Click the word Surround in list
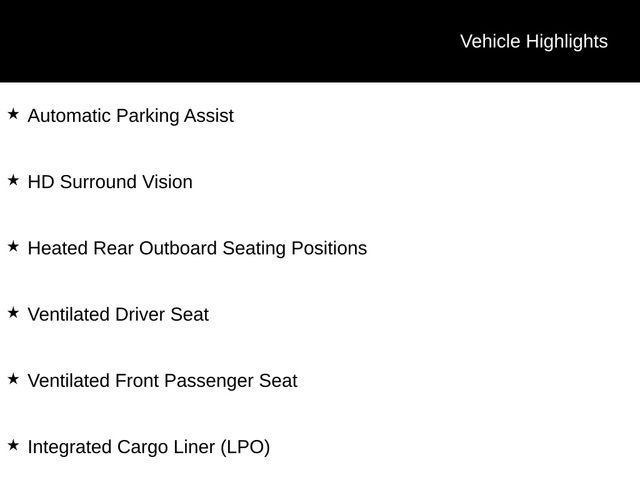Viewport: 640px width, 480px height. pyautogui.click(x=98, y=182)
